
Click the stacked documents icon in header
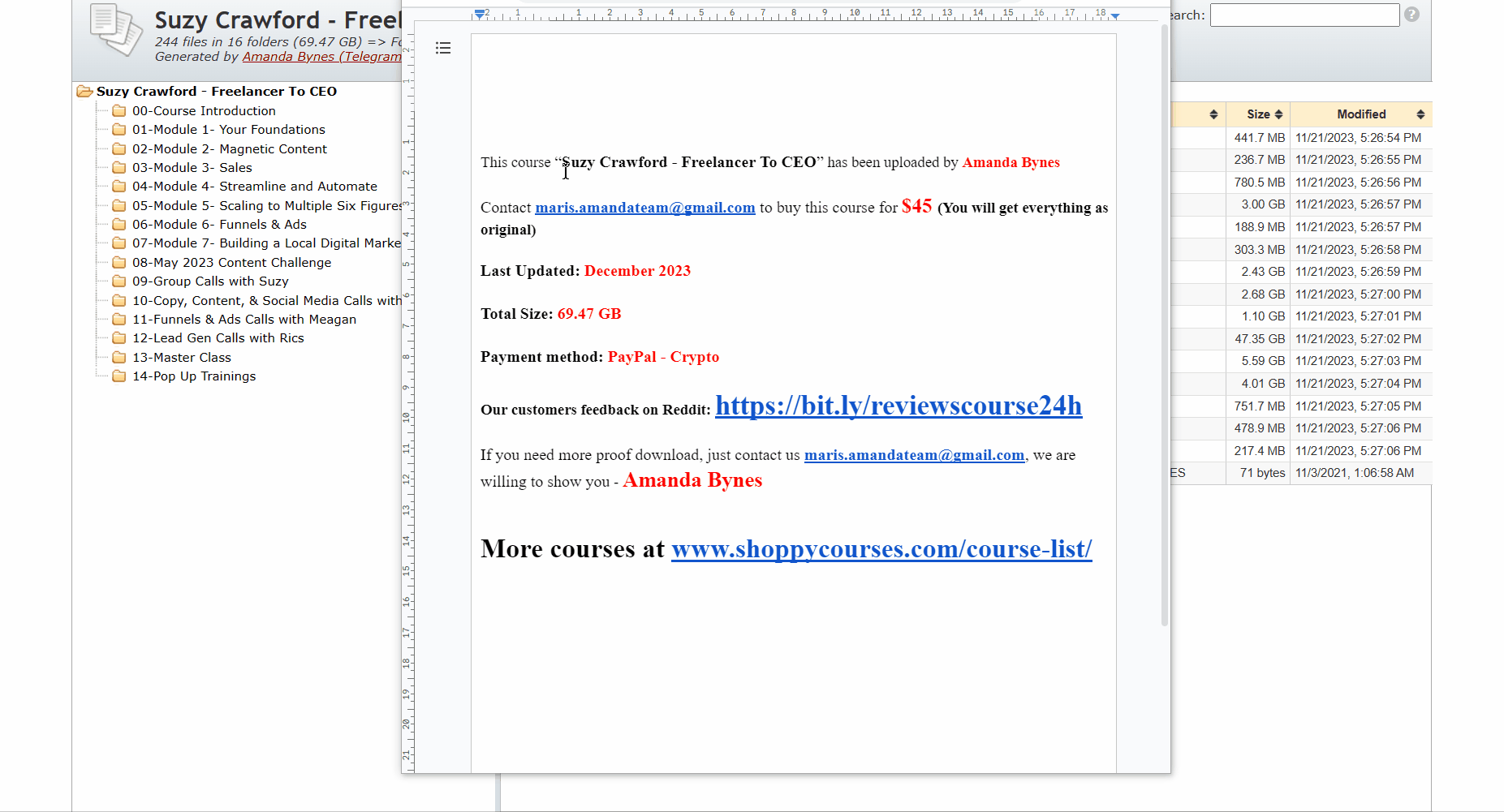[x=116, y=29]
